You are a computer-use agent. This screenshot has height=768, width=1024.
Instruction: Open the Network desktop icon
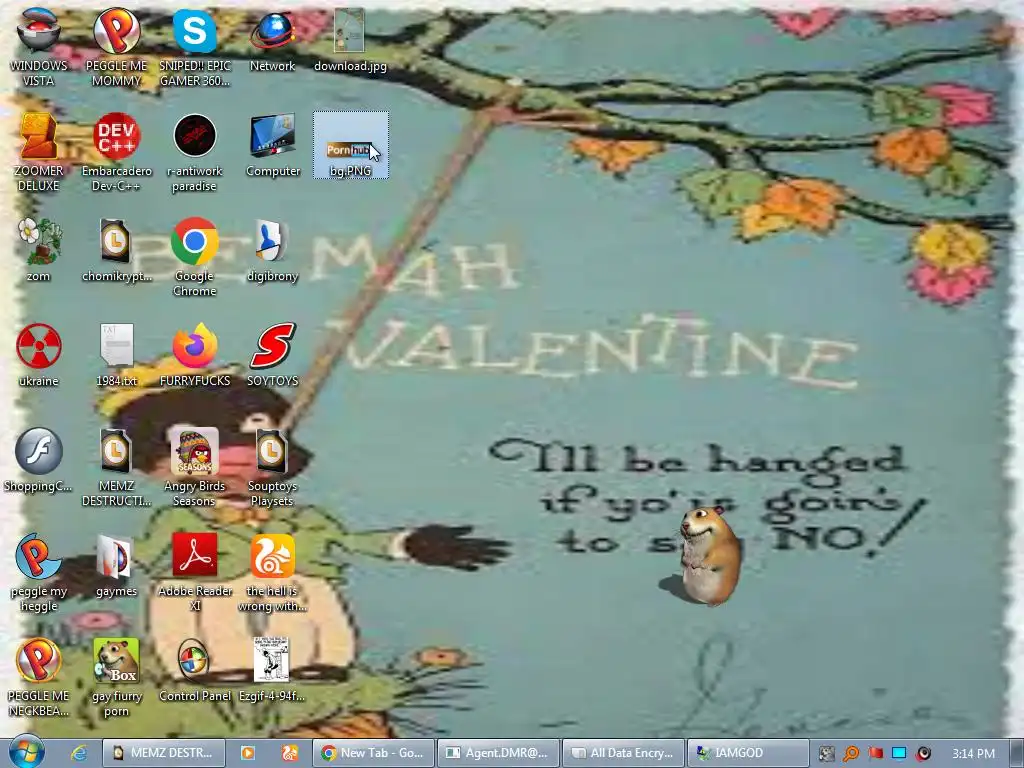click(x=272, y=39)
